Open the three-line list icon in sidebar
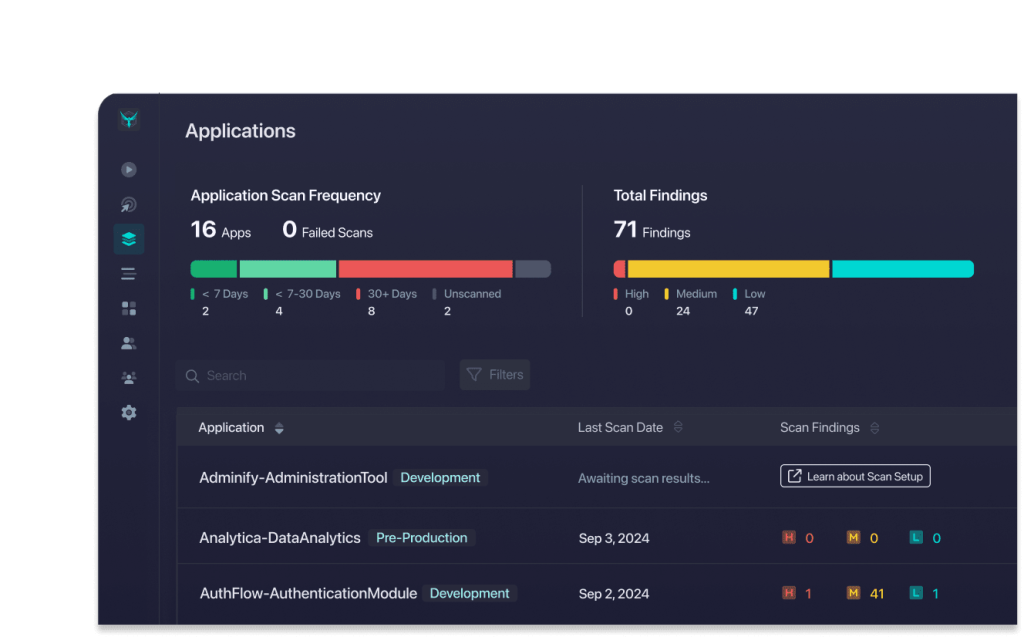This screenshot has height=637, width=1024. 128,274
